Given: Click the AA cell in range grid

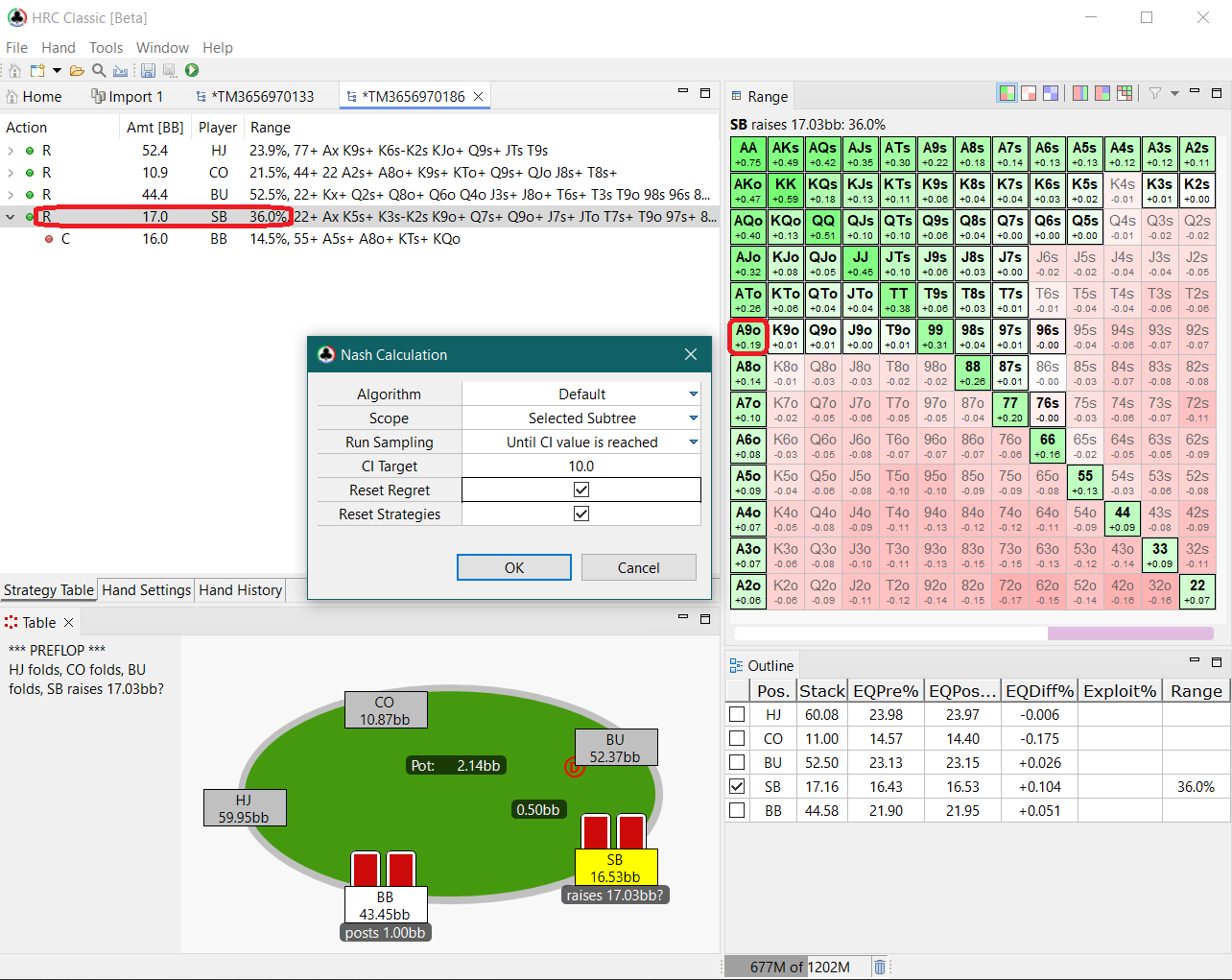Looking at the screenshot, I should coord(748,154).
